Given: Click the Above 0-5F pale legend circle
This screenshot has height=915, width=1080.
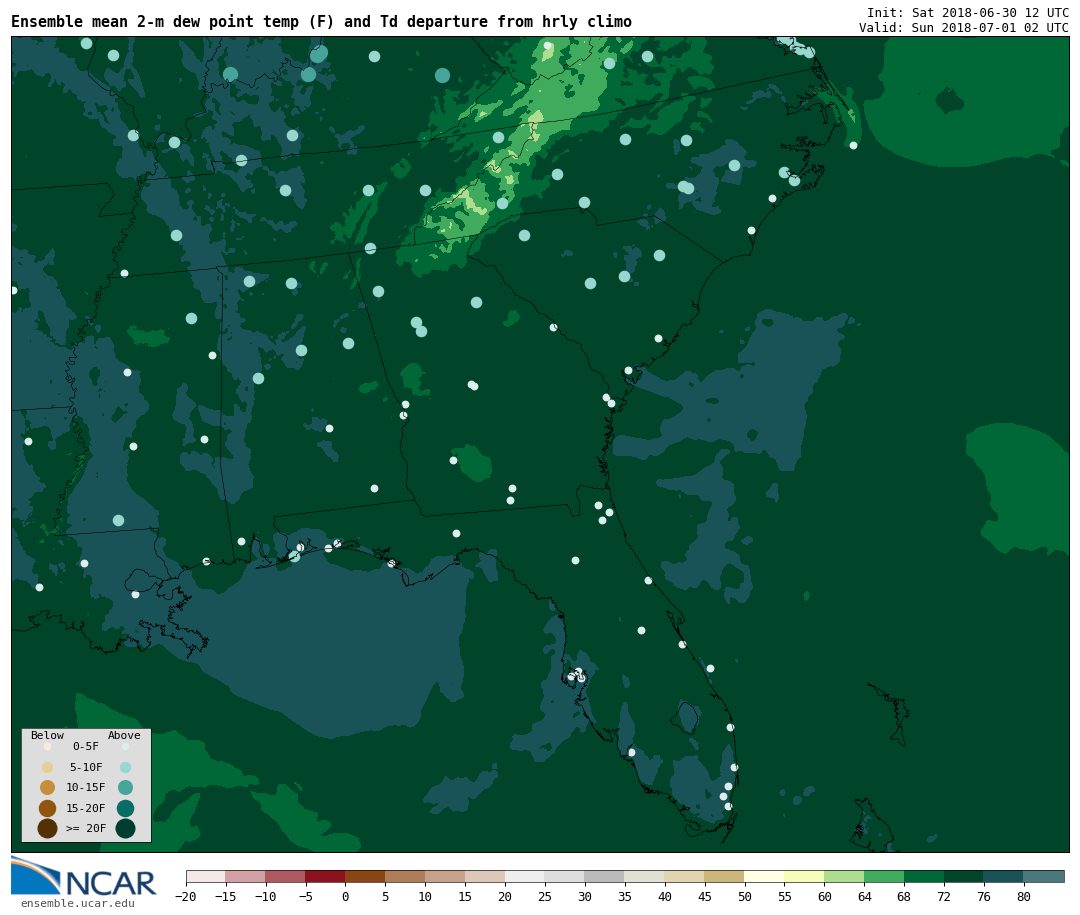Looking at the screenshot, I should point(125,746).
